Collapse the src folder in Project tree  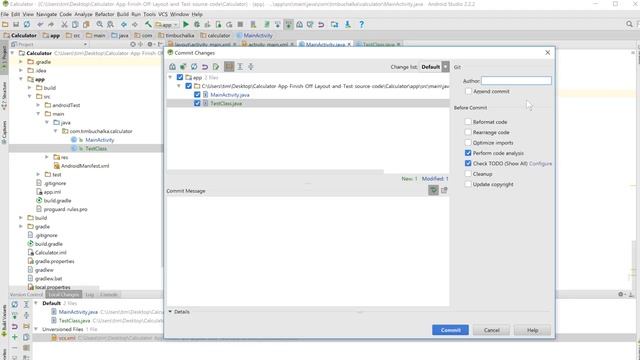pyautogui.click(x=29, y=96)
